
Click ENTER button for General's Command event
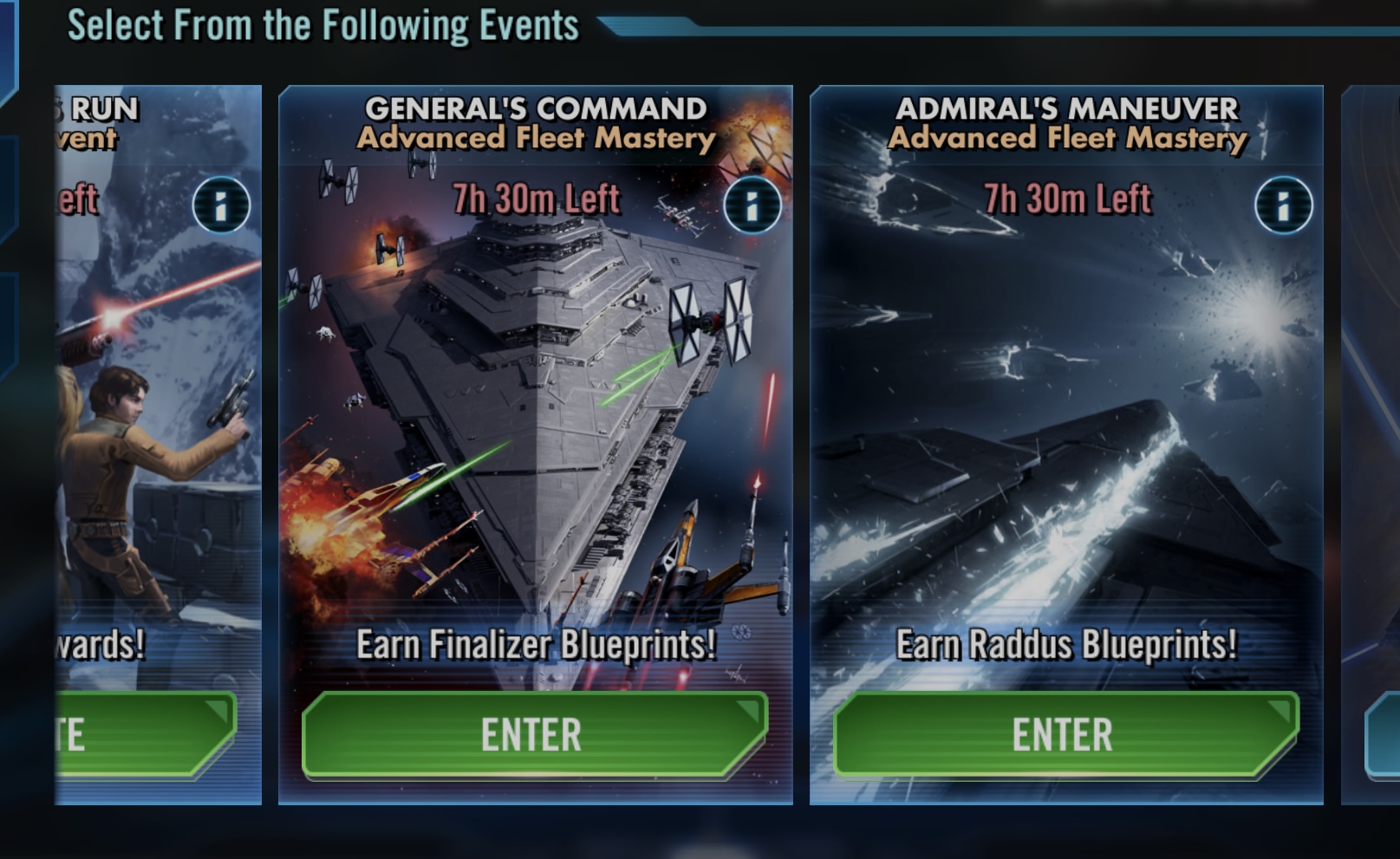534,734
